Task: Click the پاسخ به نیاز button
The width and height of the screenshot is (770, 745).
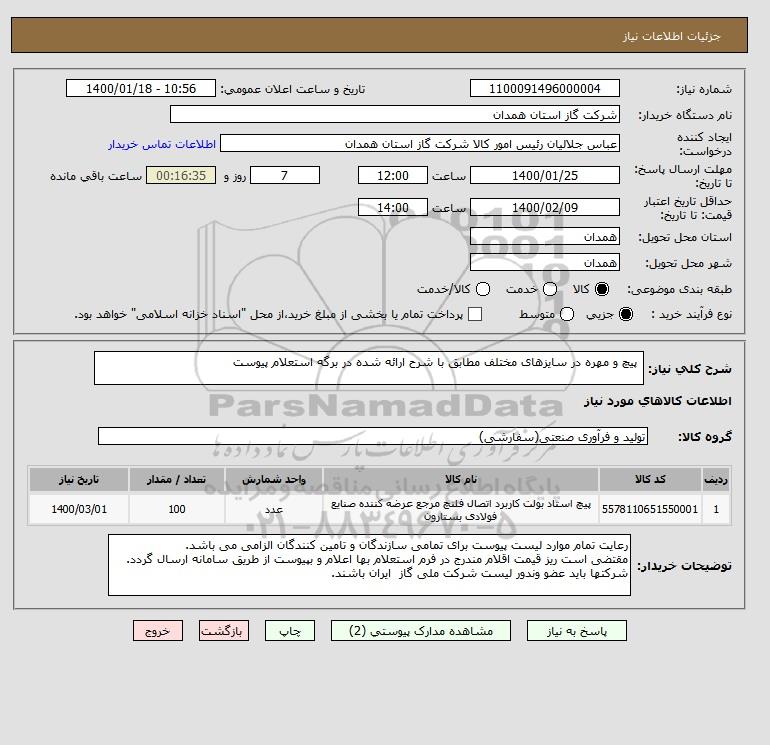Action: 577,631
